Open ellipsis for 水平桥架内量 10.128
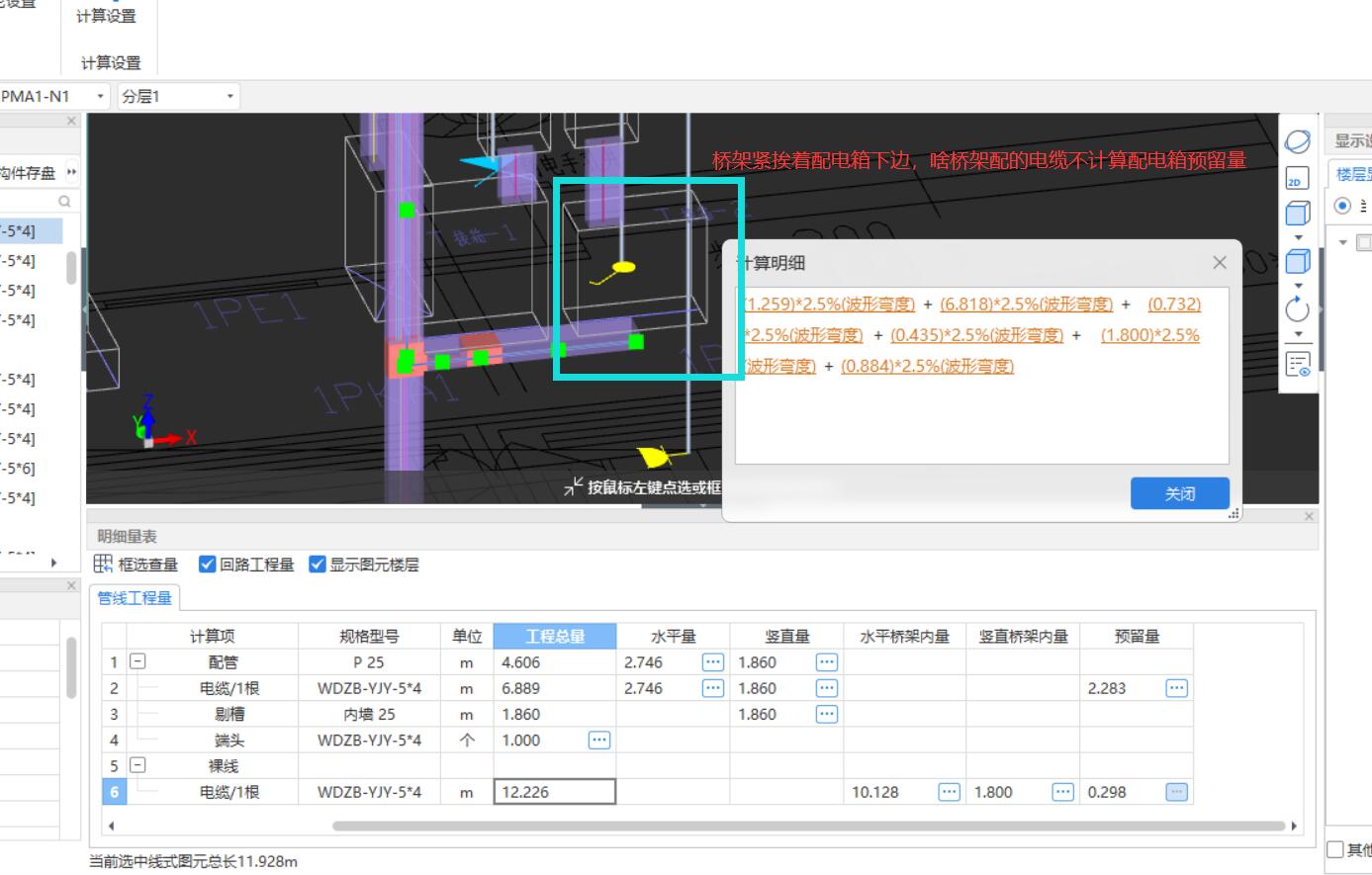This screenshot has height=875, width=1372. 949,792
